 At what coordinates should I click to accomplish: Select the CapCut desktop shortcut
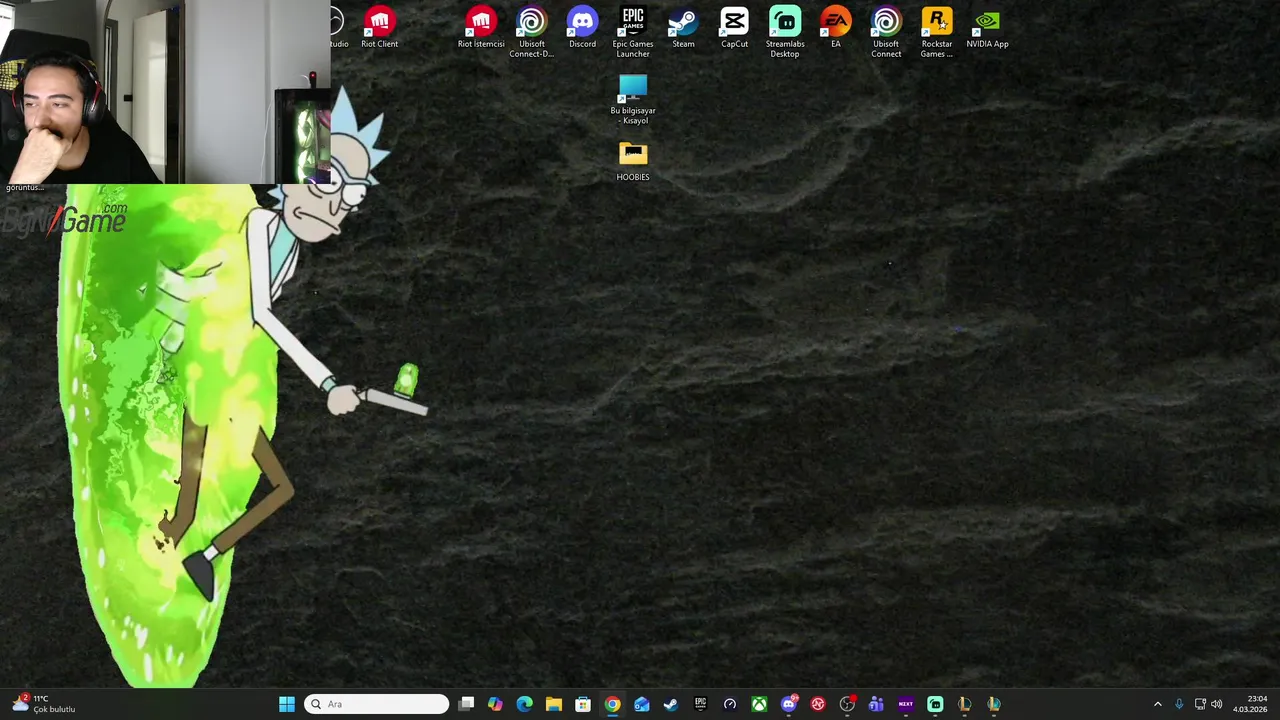click(x=734, y=28)
